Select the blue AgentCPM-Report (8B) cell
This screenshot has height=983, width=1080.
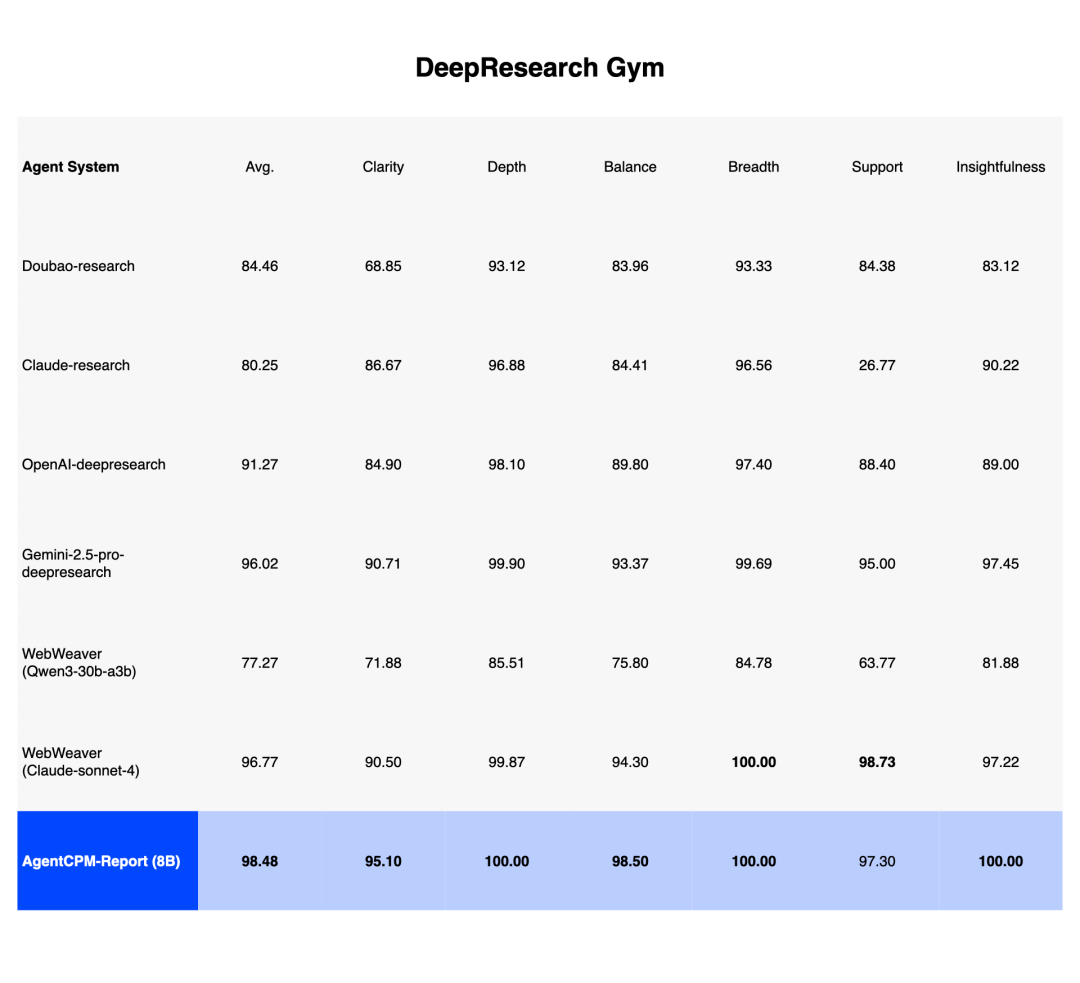107,861
